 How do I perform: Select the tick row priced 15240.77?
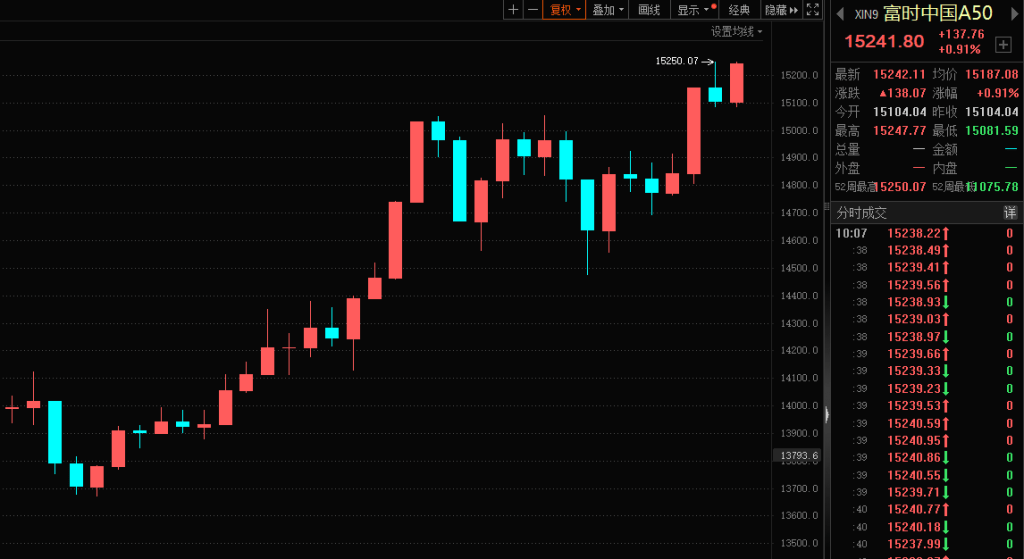(x=925, y=509)
